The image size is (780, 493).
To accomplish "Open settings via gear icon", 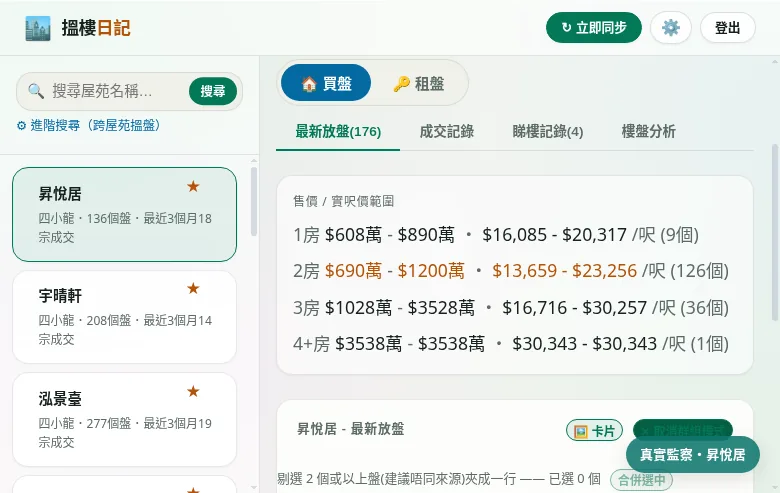I will point(671,28).
